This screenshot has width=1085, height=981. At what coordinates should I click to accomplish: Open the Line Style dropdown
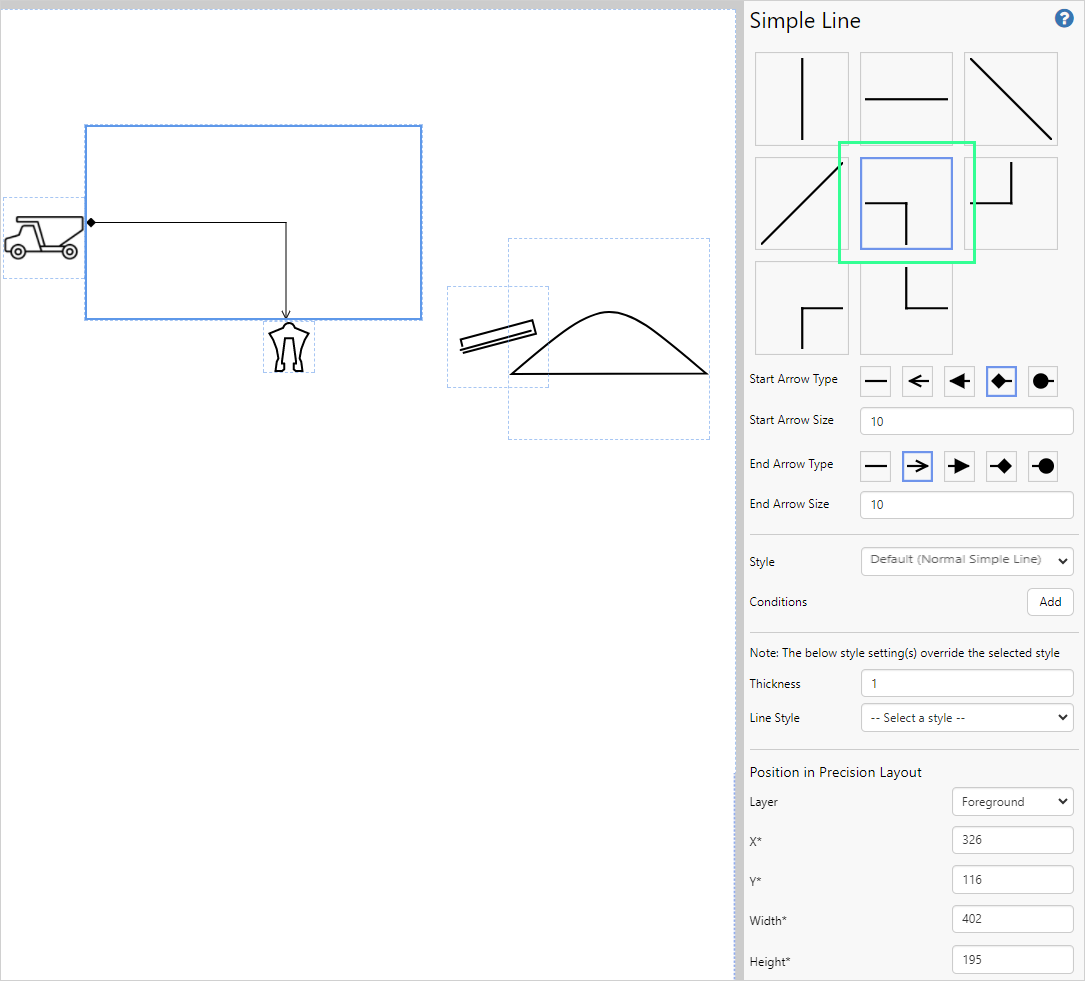(966, 717)
